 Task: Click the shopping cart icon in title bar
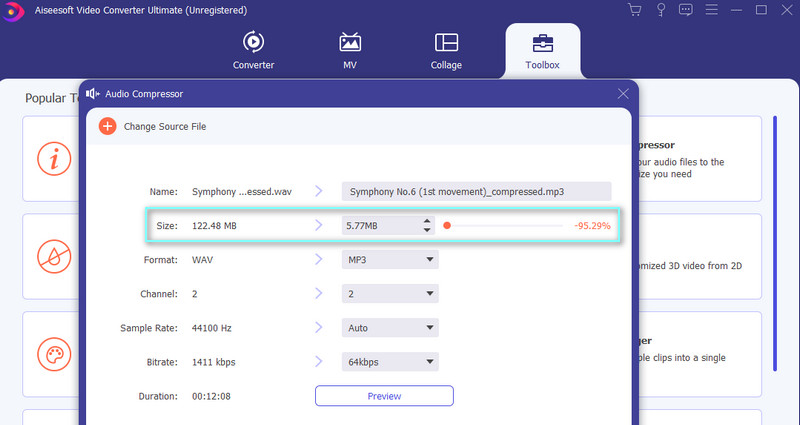tap(634, 10)
